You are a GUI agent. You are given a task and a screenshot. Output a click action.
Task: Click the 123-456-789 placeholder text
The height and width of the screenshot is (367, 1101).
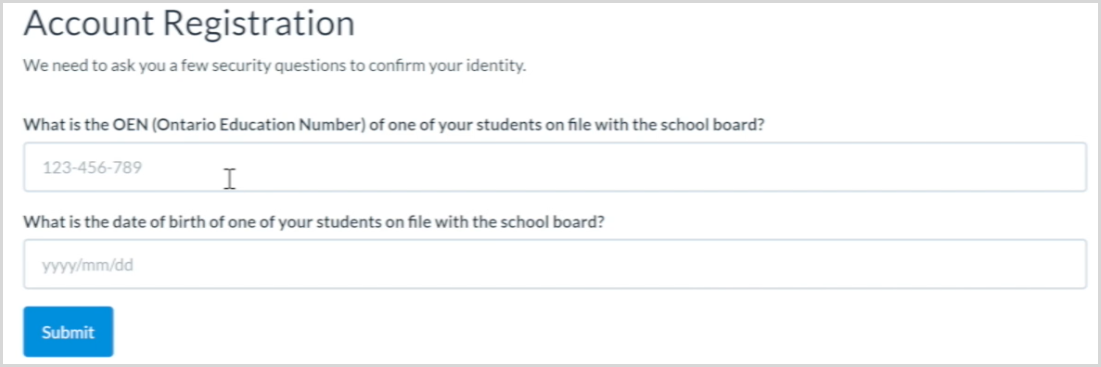coord(93,168)
